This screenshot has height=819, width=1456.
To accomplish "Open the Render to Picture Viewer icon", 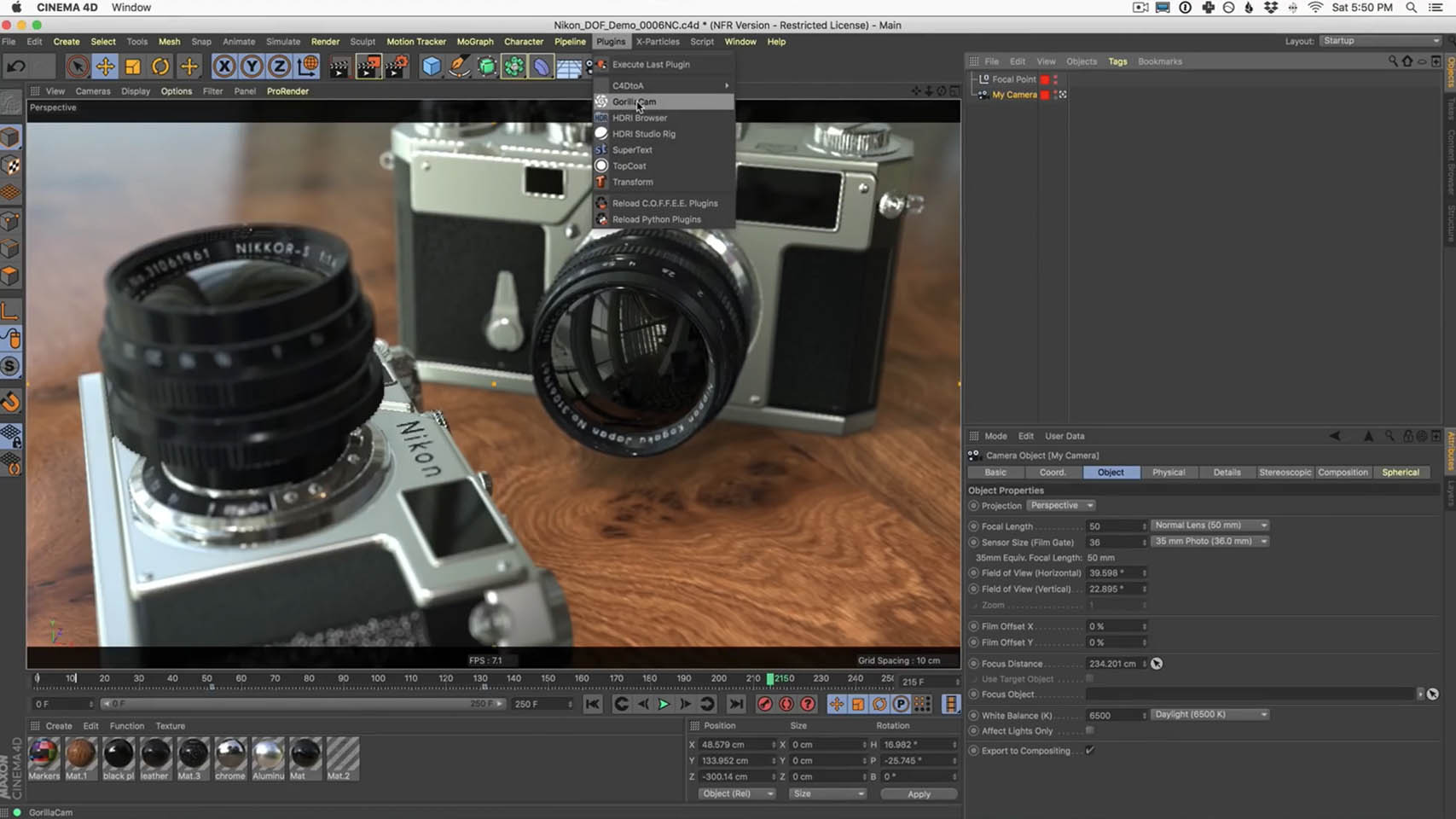I will coord(368,67).
